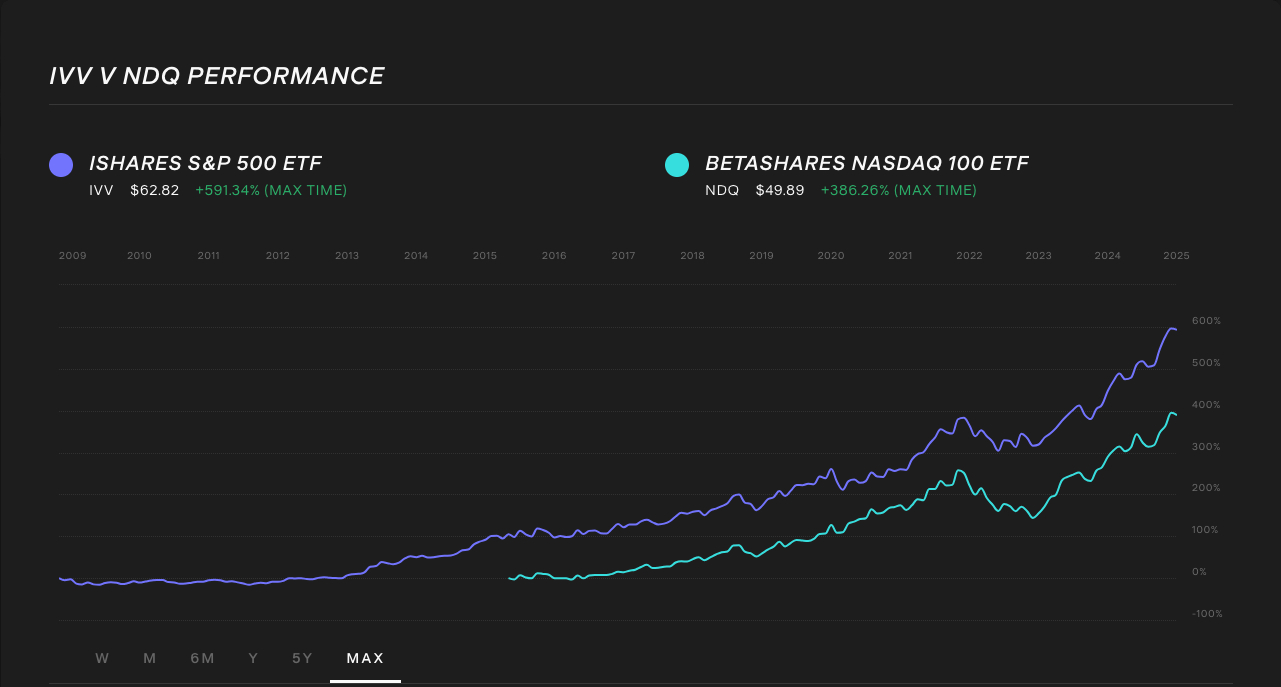
Task: Click the IVV ticker symbol
Action: point(101,190)
